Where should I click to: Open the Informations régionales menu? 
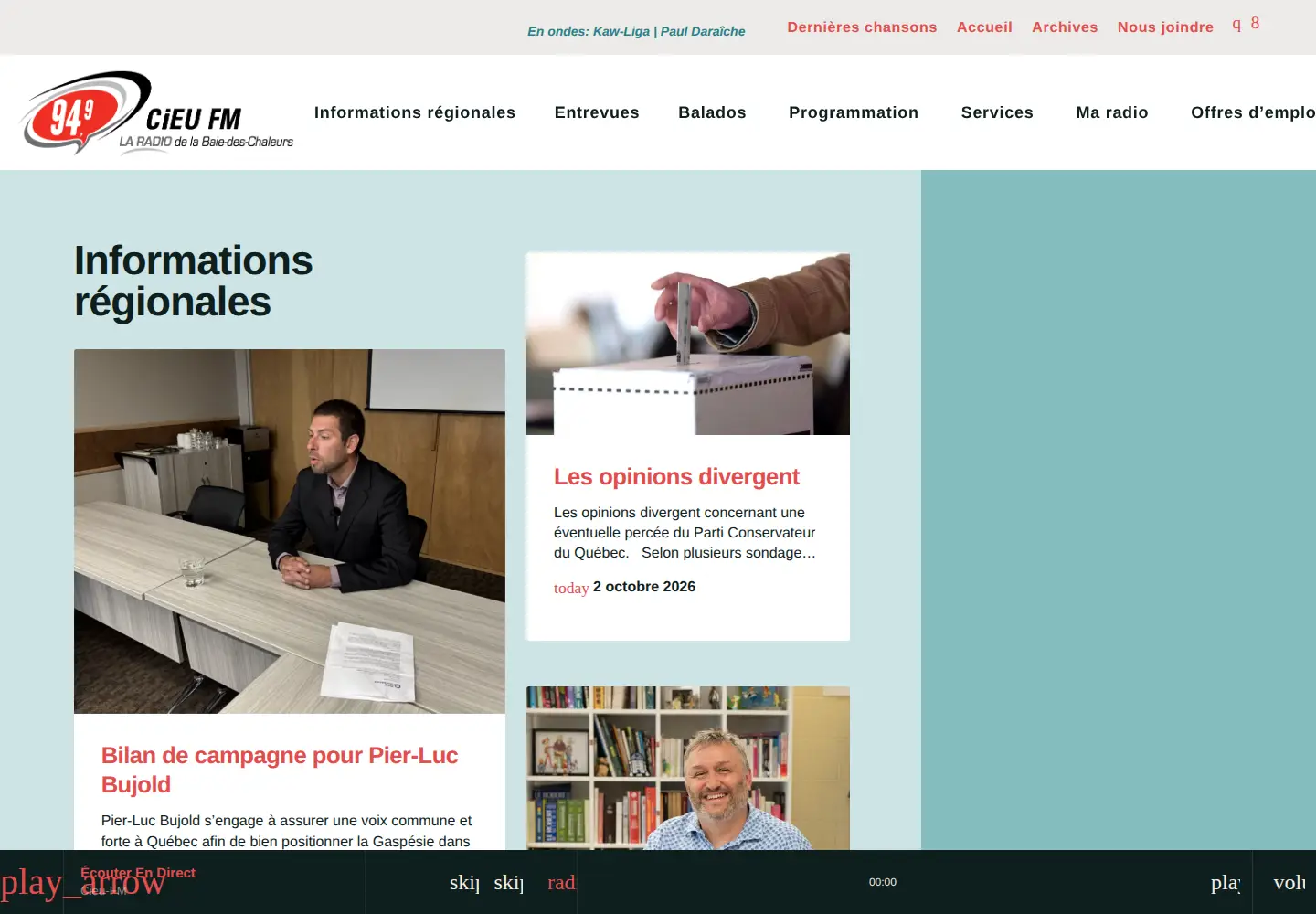[x=415, y=112]
